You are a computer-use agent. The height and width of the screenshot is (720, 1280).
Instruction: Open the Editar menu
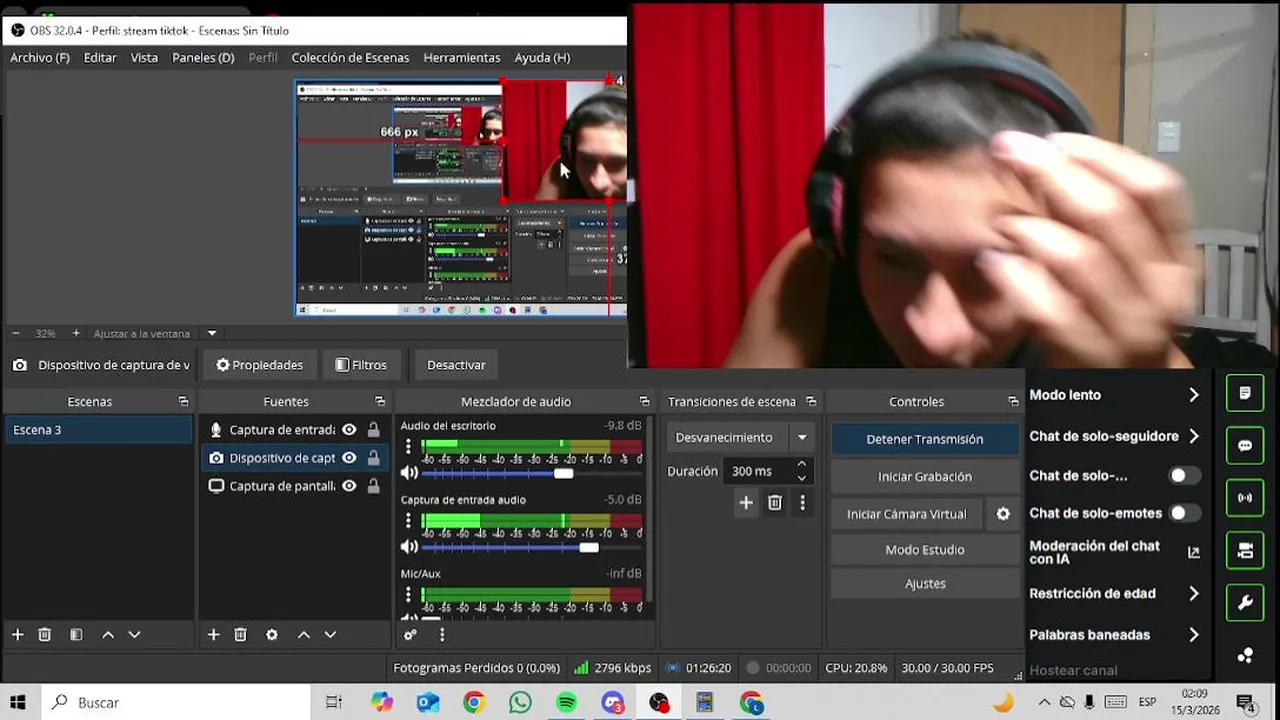pos(100,58)
